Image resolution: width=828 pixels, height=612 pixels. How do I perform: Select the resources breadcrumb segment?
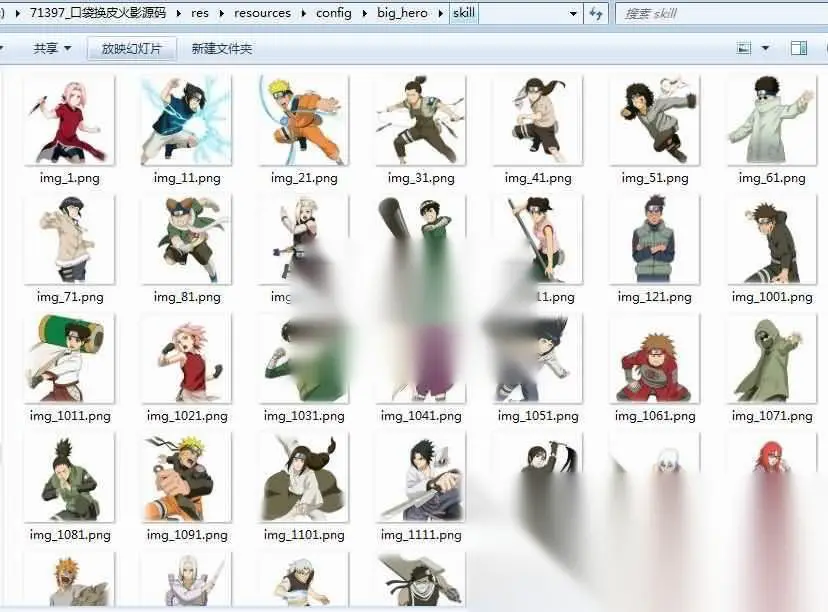click(262, 13)
